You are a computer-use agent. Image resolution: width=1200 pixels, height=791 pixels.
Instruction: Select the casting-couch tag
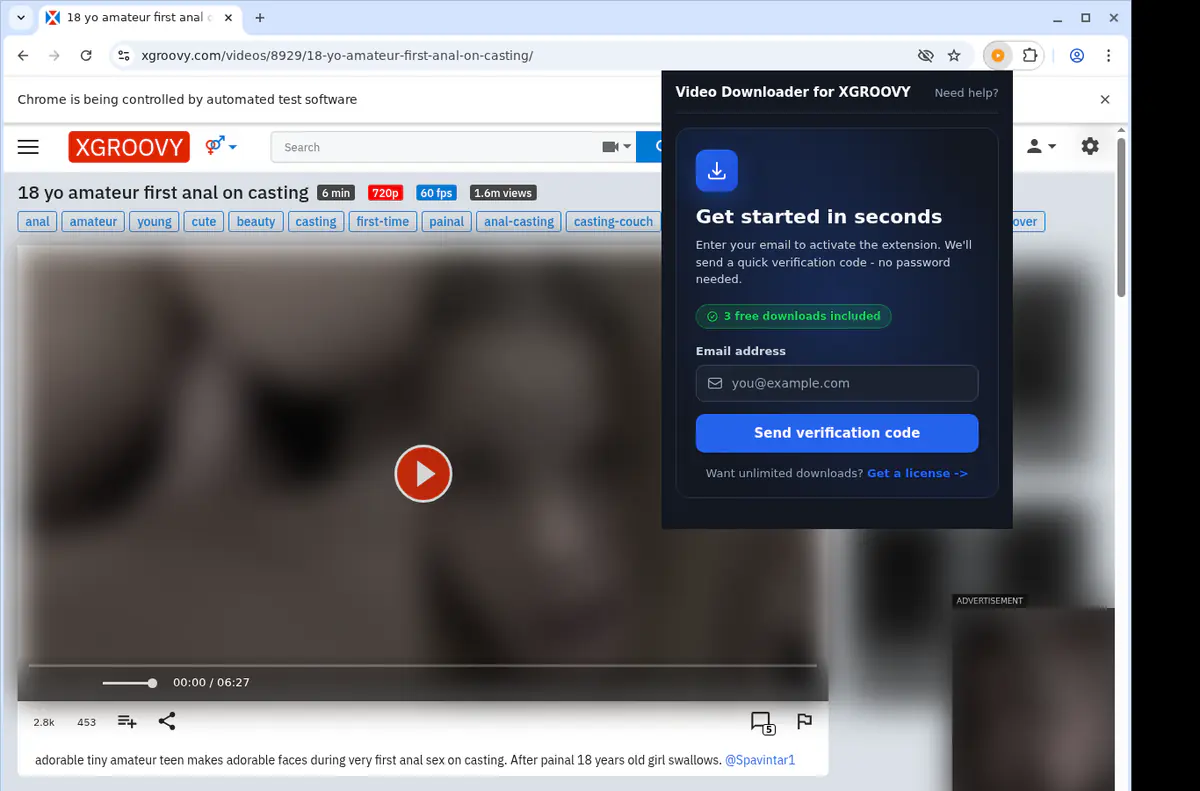pyautogui.click(x=613, y=222)
